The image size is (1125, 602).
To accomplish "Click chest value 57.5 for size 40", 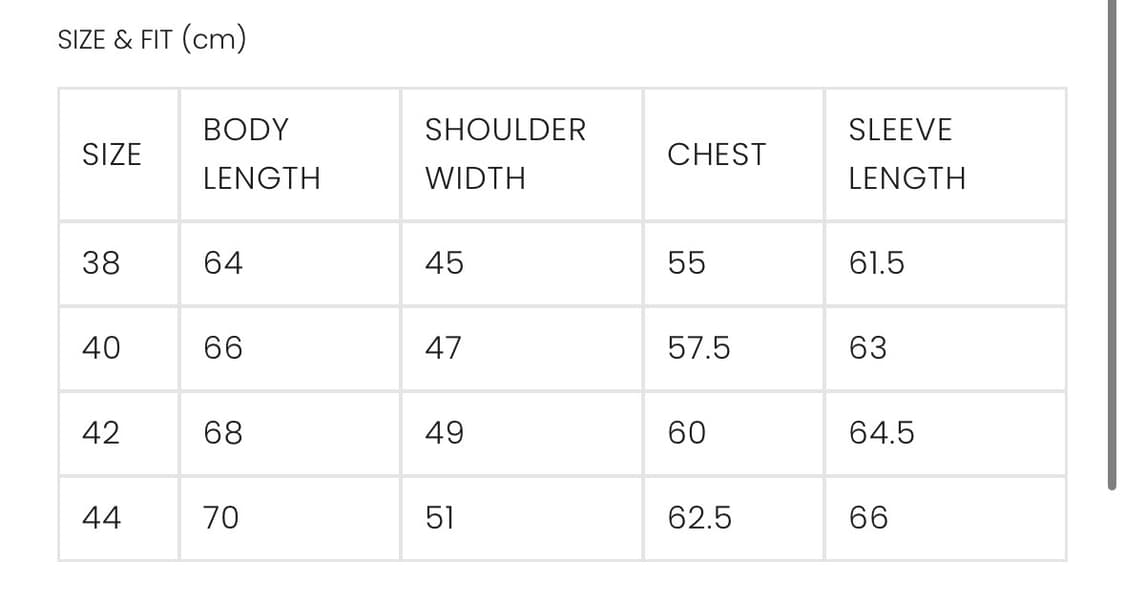I will point(698,348).
